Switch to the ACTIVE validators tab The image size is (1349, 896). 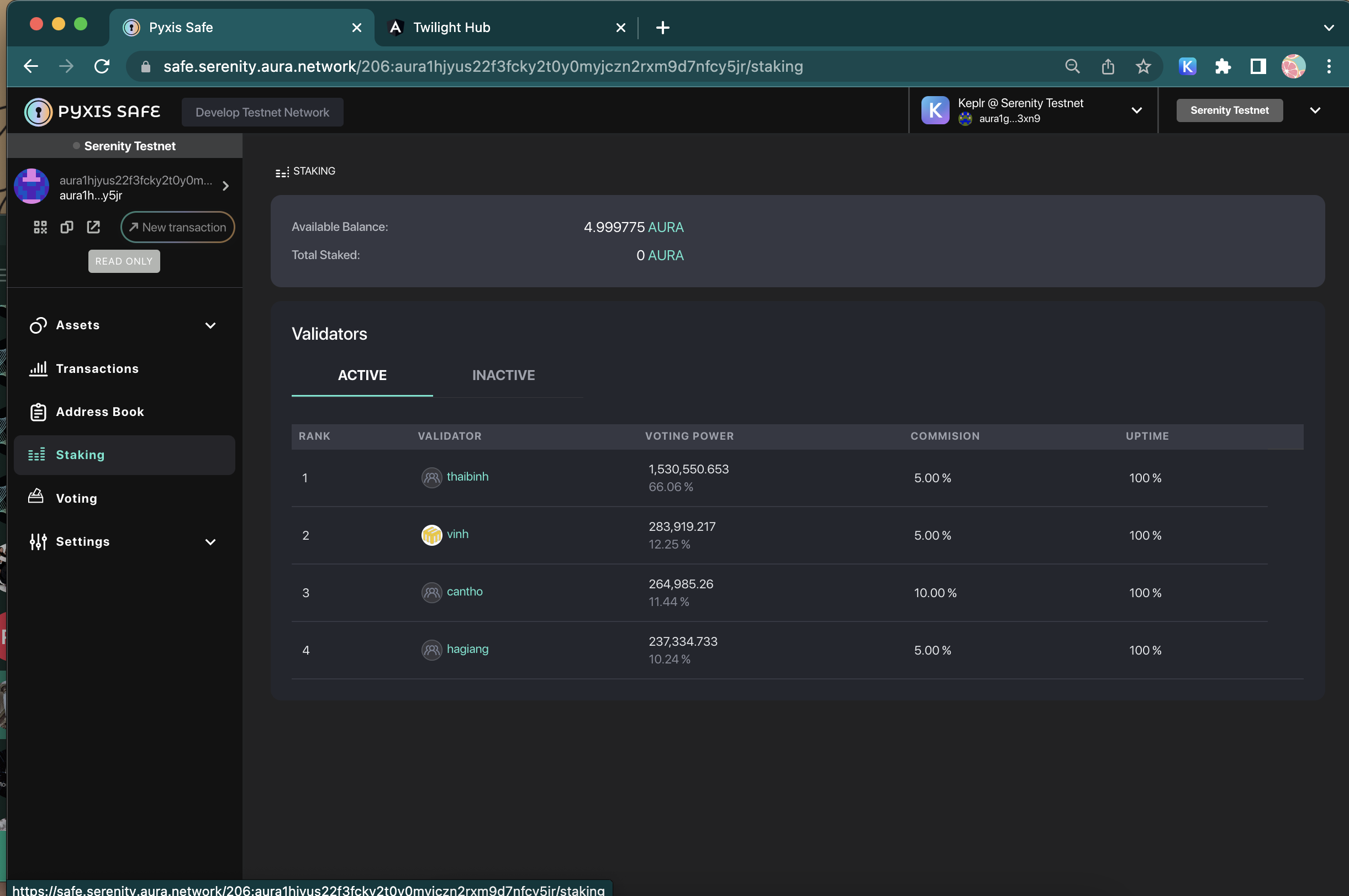coord(362,376)
